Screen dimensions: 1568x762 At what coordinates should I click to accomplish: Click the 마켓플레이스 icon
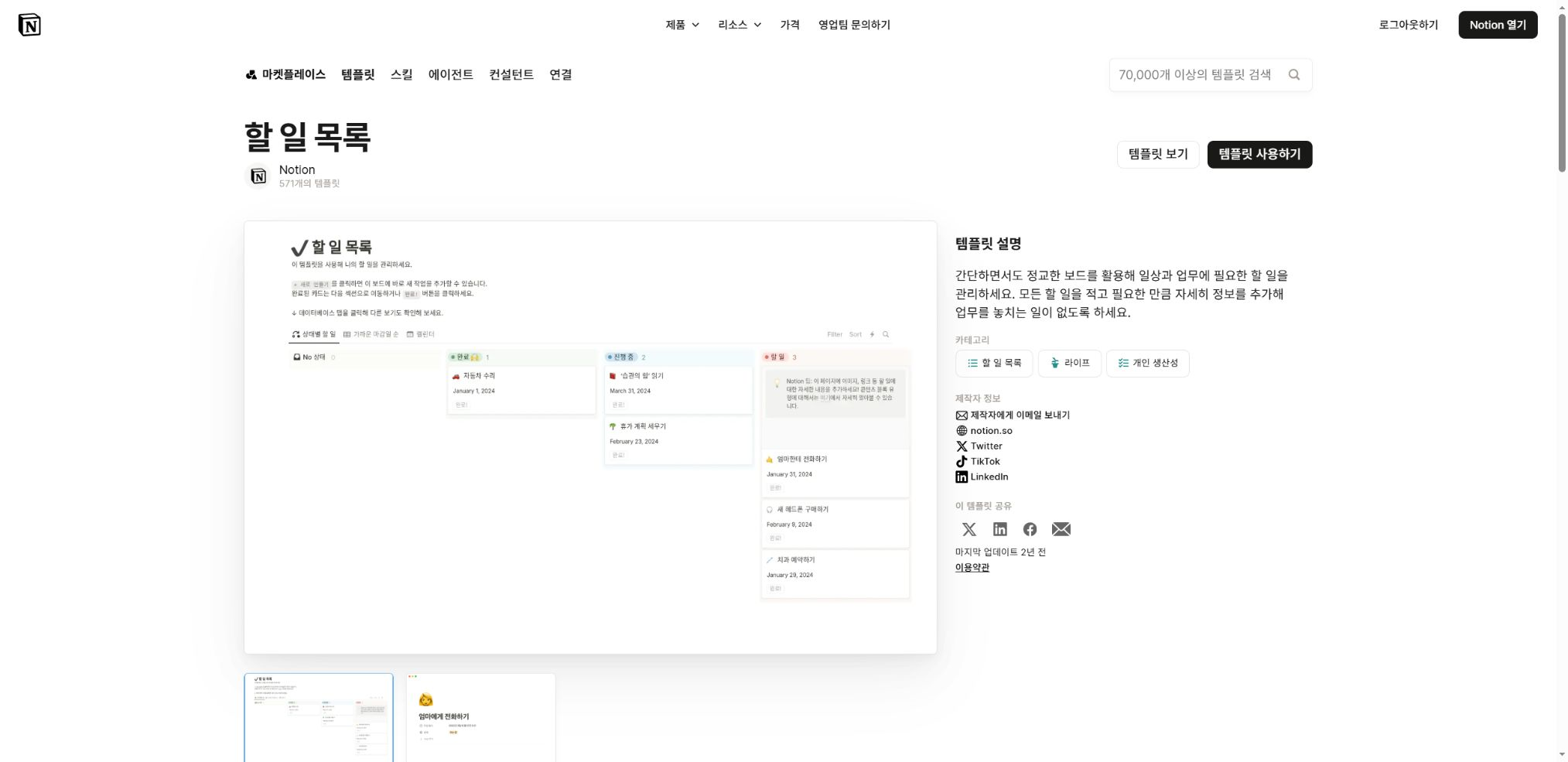click(251, 75)
